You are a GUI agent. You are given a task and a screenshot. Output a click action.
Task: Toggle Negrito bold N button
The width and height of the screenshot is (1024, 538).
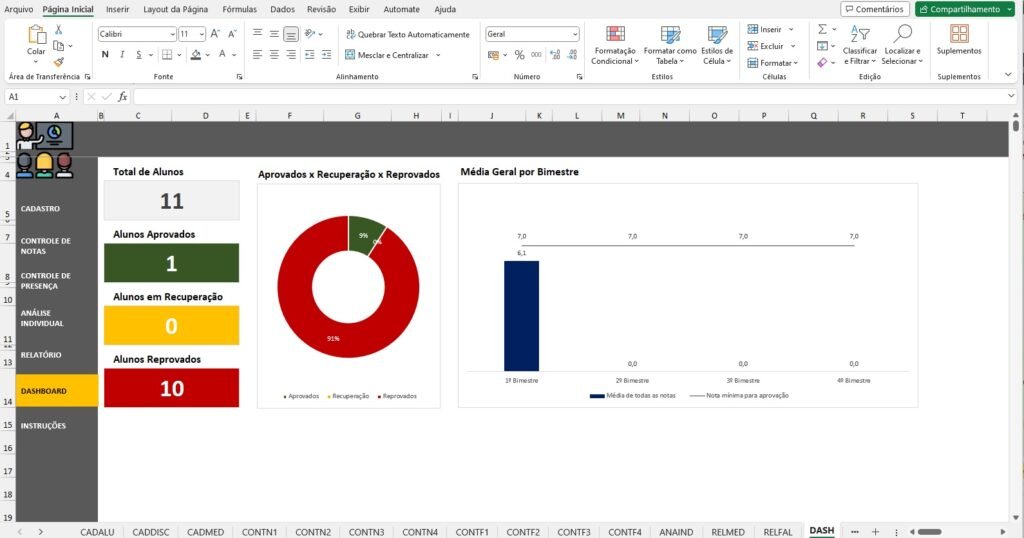tap(105, 55)
